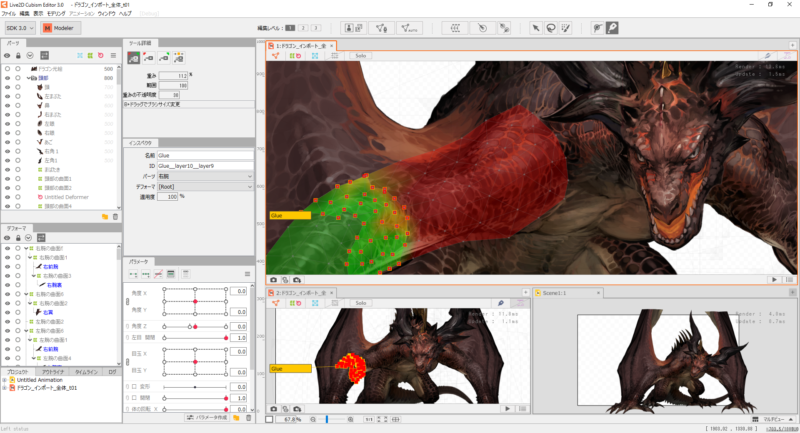
Task: Click the delete trash icon in parts panel
Action: (115, 217)
